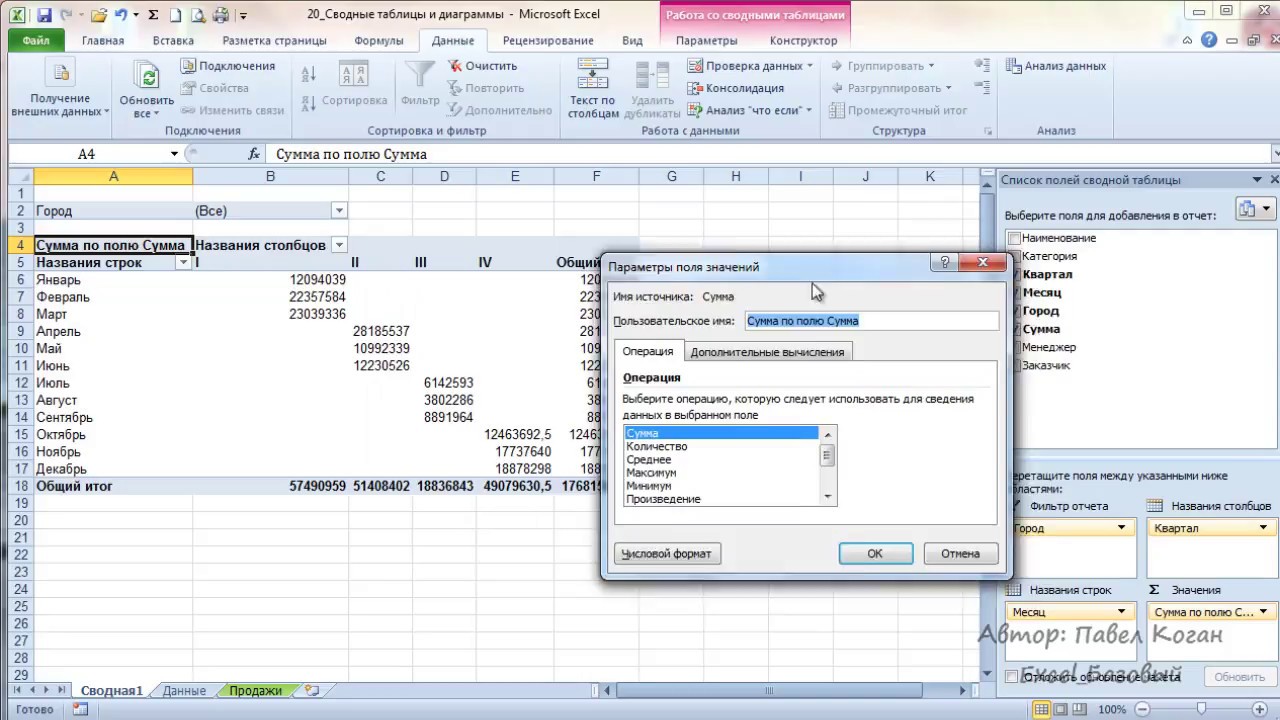Viewport: 1280px width, 720px height.
Task: Click Анализ данных in ribbon
Action: coord(1056,66)
